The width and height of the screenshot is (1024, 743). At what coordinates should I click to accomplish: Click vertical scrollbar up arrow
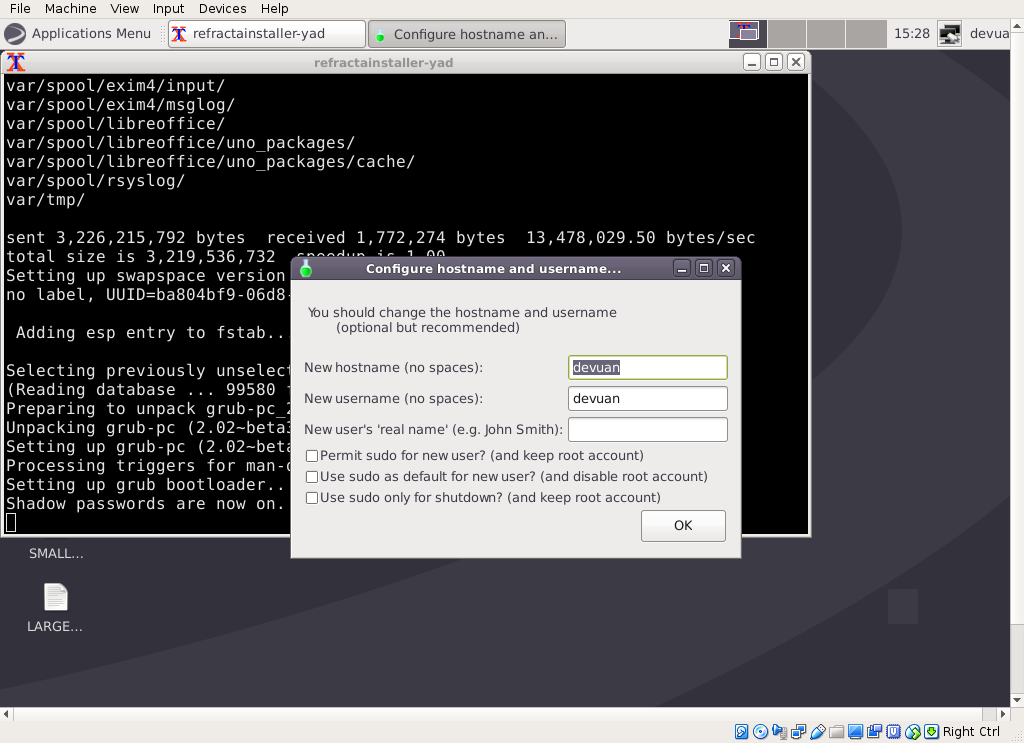[x=1017, y=26]
